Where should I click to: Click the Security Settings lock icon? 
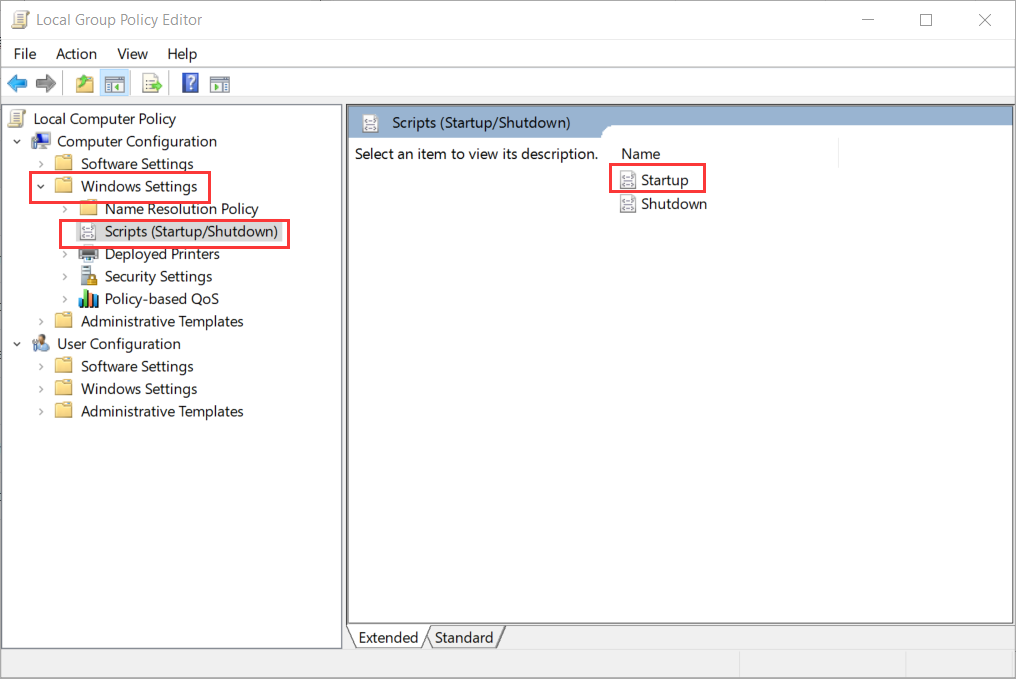[x=88, y=276]
